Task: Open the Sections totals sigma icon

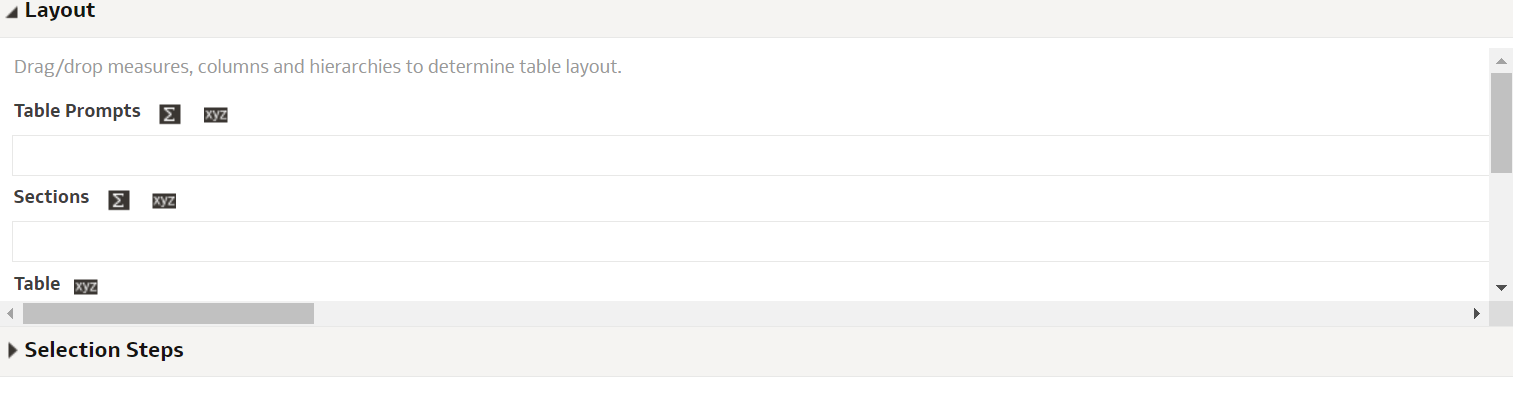Action: coord(119,200)
